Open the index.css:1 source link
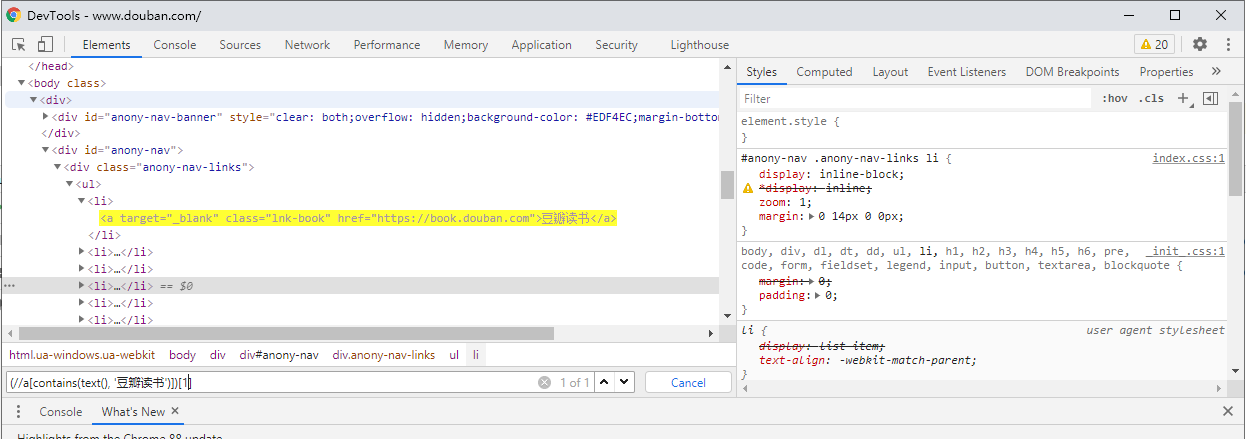 click(1188, 158)
